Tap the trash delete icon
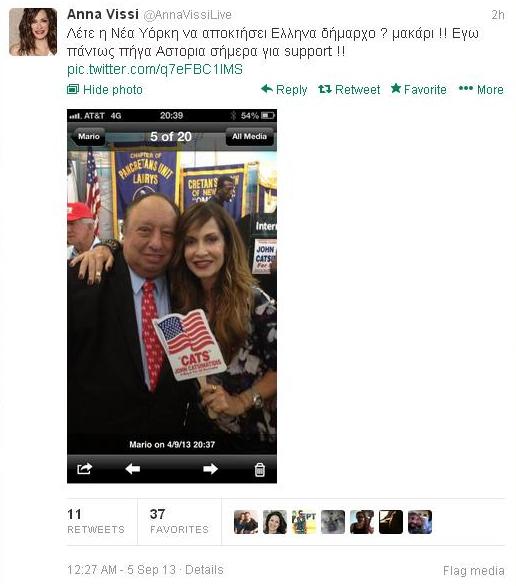516x586 pixels. point(260,469)
